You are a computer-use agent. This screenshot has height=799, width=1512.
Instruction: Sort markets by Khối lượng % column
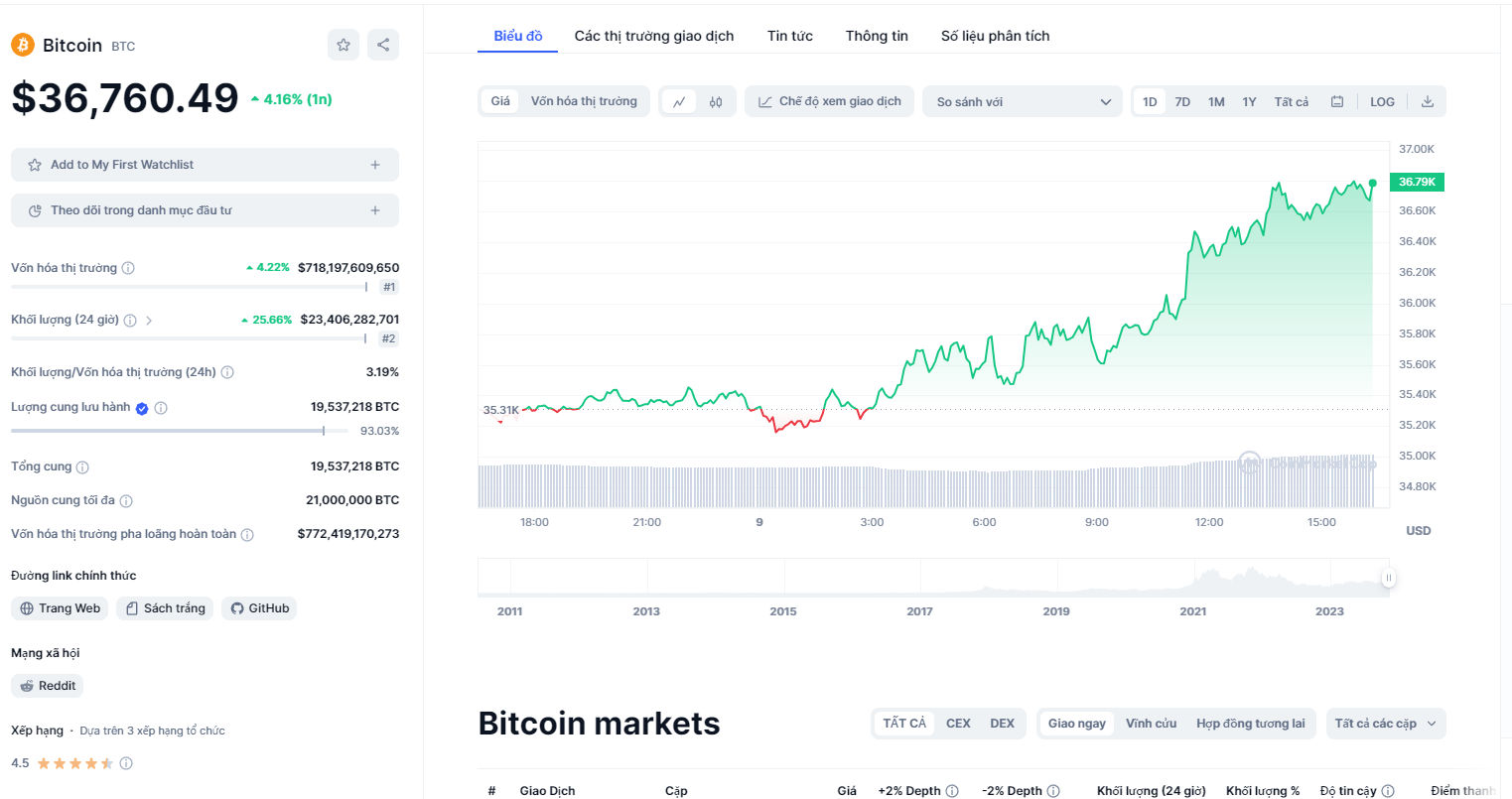coord(1263,791)
